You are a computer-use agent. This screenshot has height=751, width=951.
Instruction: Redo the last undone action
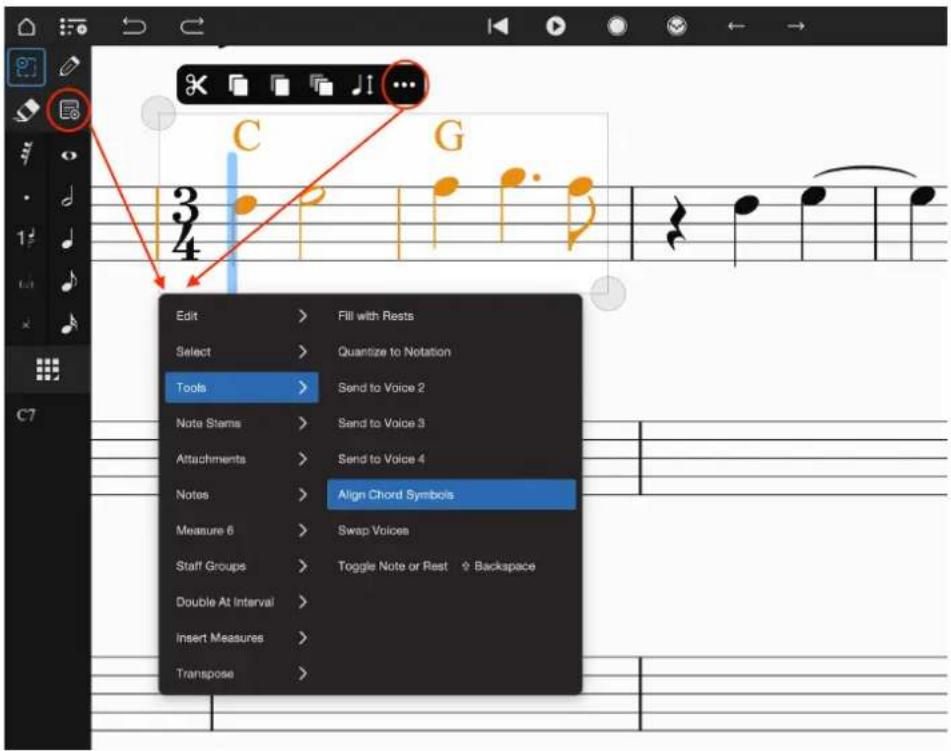click(192, 26)
